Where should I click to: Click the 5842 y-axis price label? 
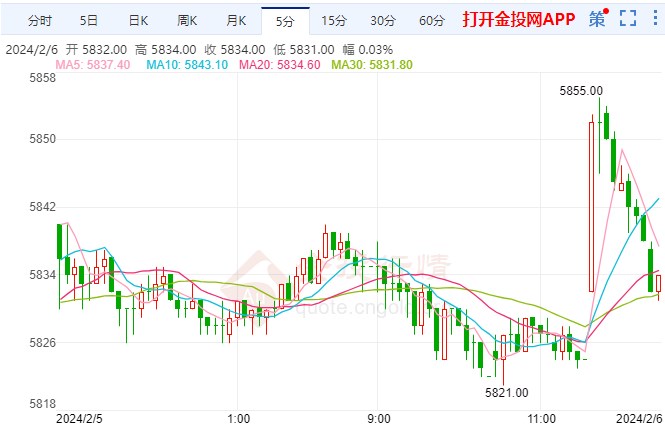click(42, 207)
